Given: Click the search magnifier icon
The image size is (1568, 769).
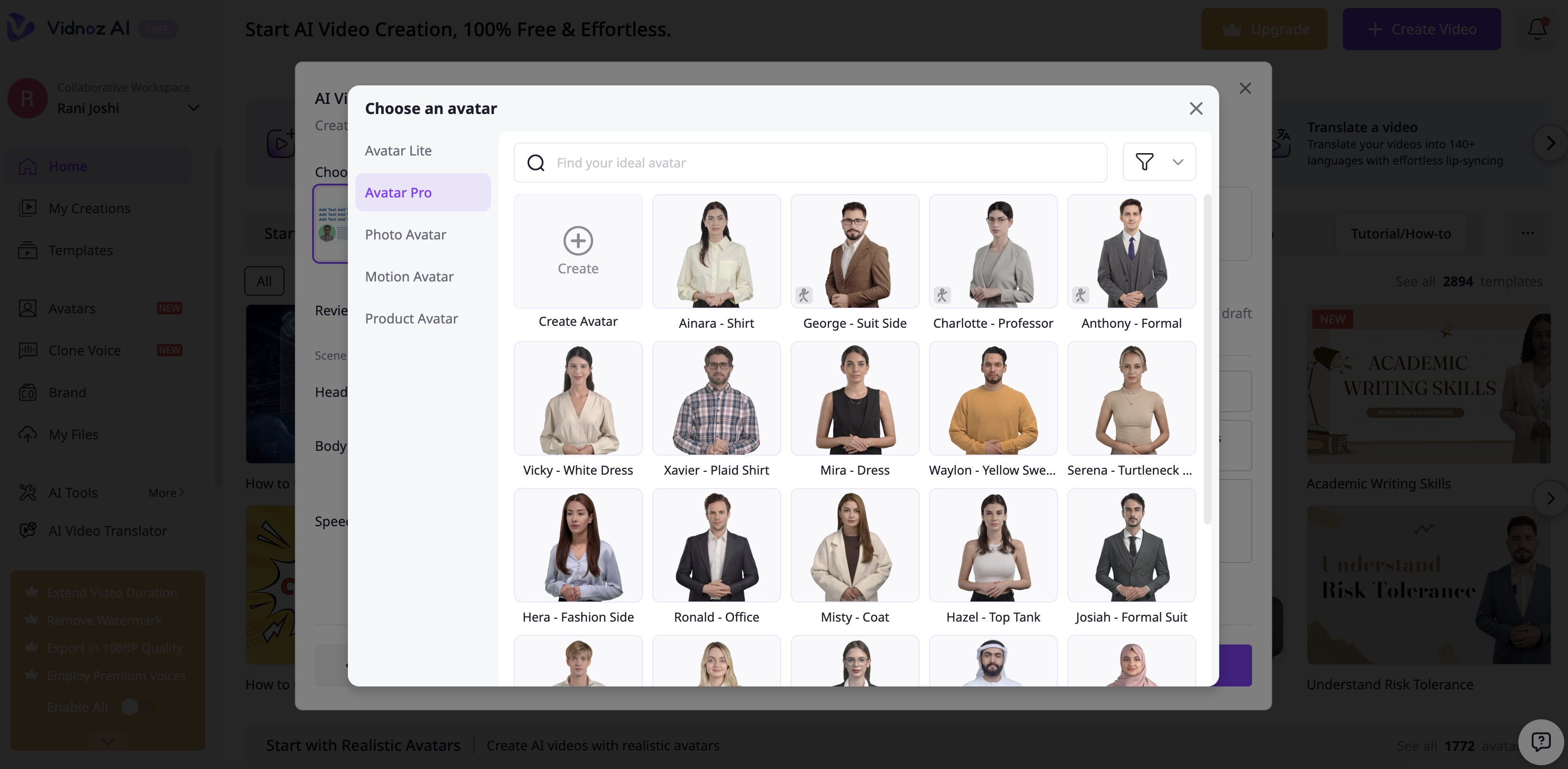Looking at the screenshot, I should (x=536, y=163).
